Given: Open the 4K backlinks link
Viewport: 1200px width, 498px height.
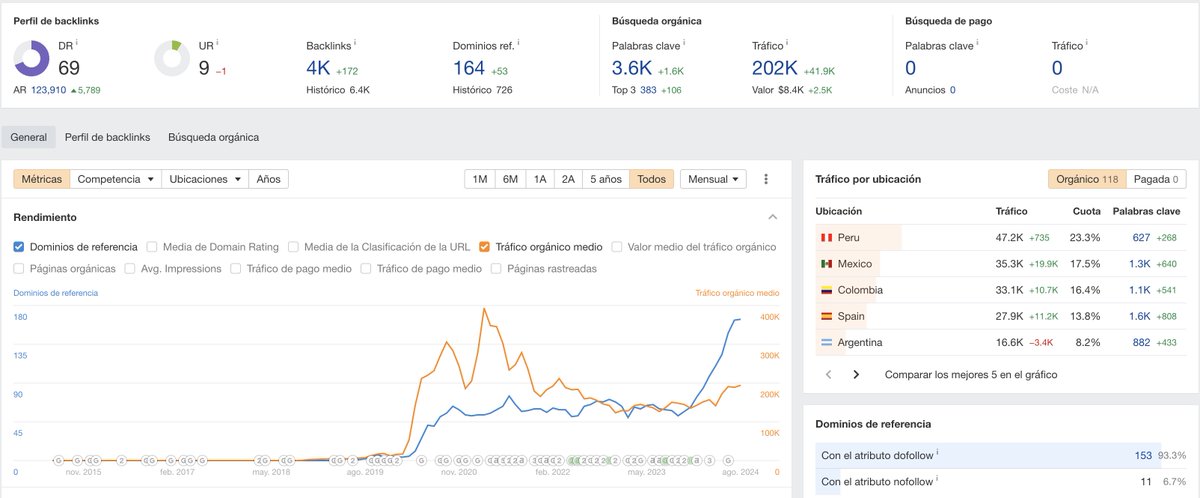Looking at the screenshot, I should click(x=318, y=68).
